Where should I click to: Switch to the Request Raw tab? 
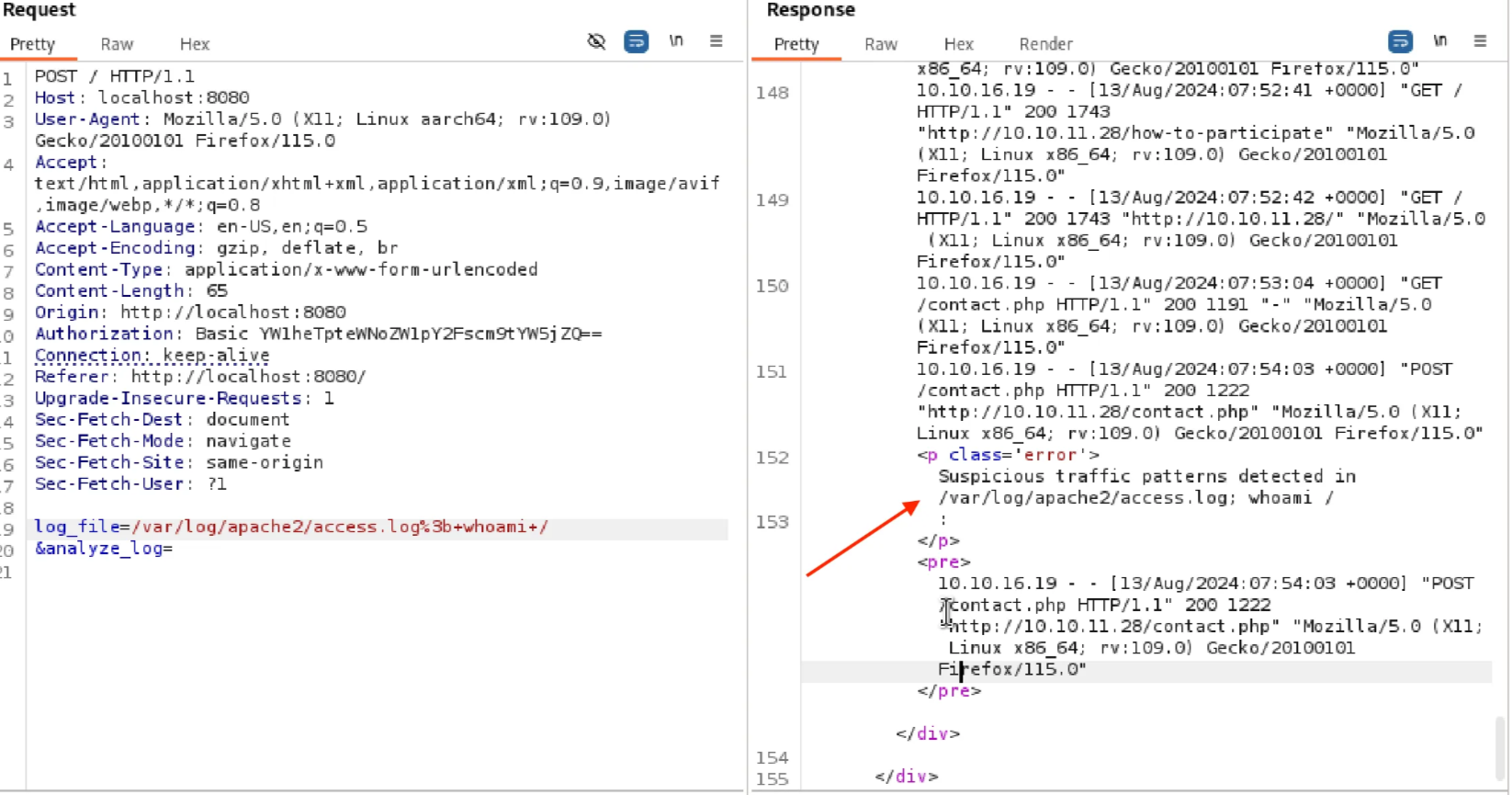117,44
